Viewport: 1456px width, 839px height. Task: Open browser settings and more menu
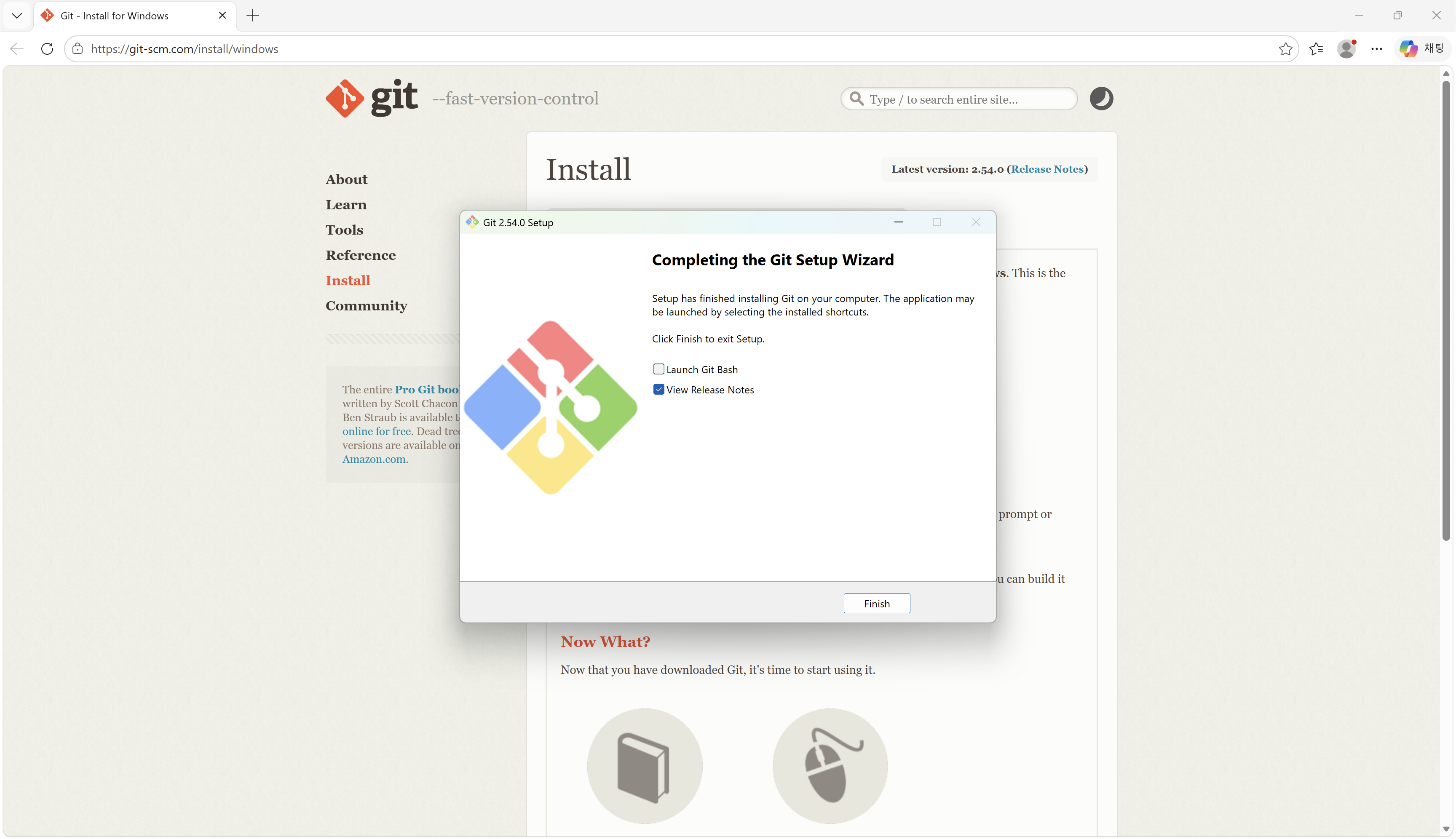click(1376, 49)
